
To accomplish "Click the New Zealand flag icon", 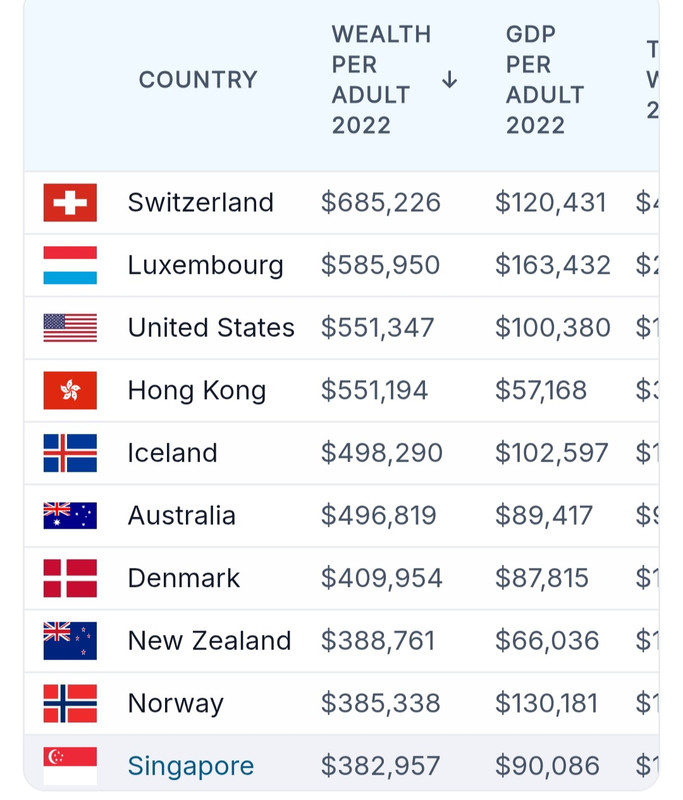I will tap(70, 641).
